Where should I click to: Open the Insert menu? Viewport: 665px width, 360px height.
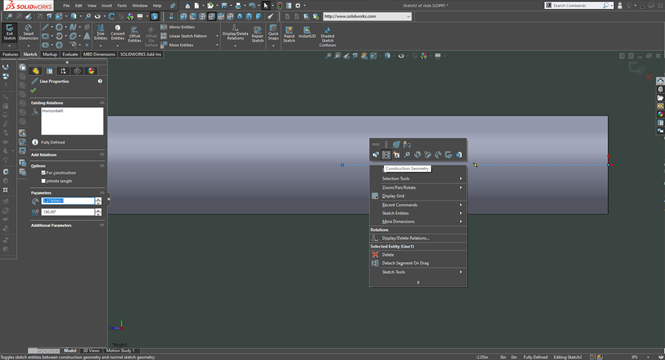click(x=106, y=6)
